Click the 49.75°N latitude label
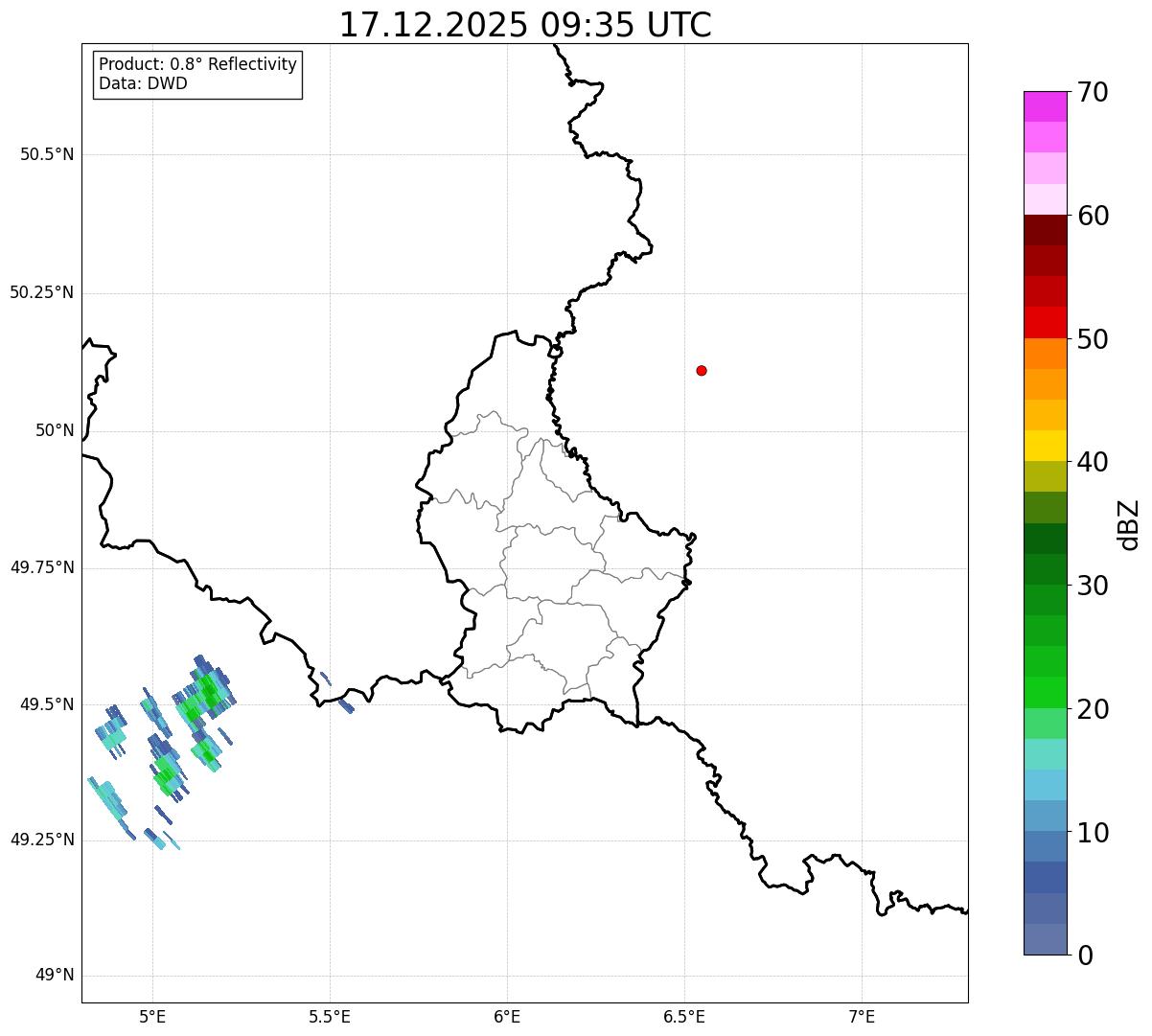 (x=41, y=567)
